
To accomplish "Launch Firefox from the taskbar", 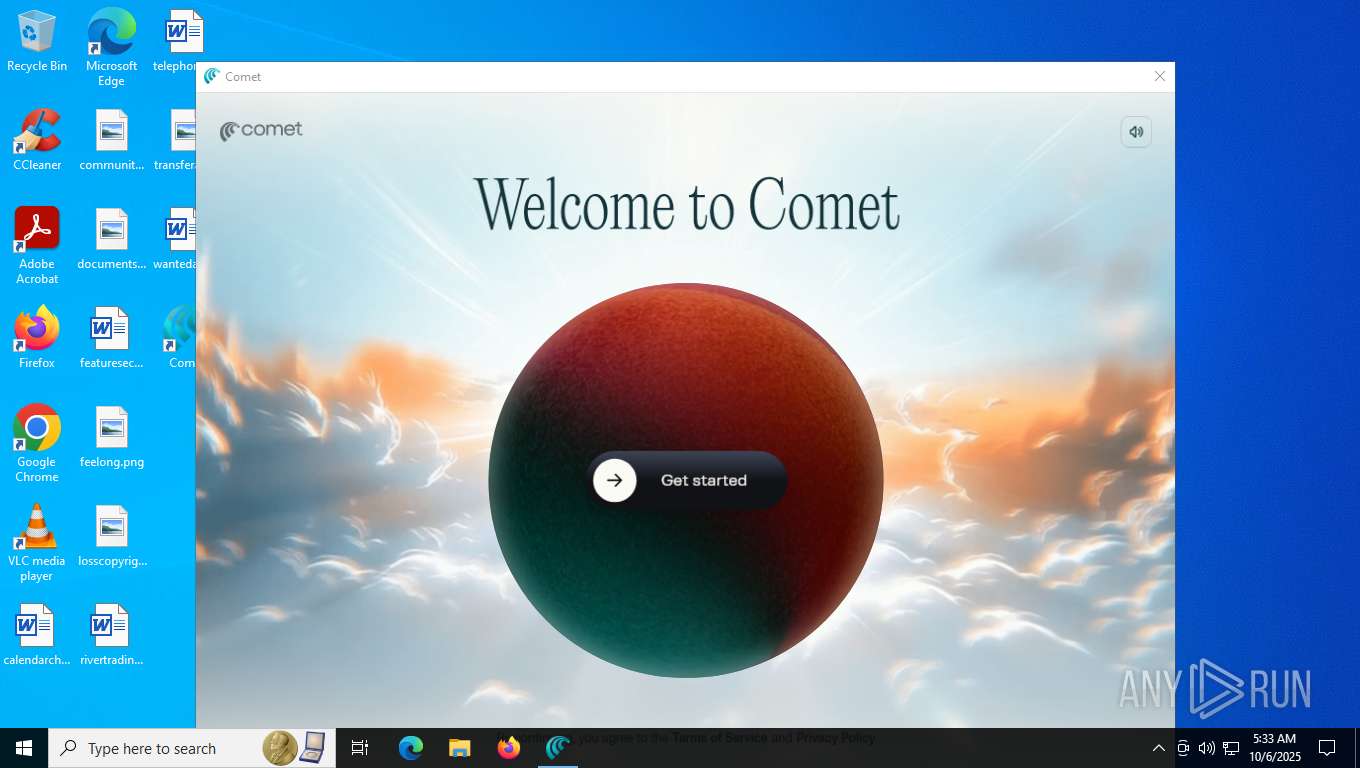I will [509, 748].
